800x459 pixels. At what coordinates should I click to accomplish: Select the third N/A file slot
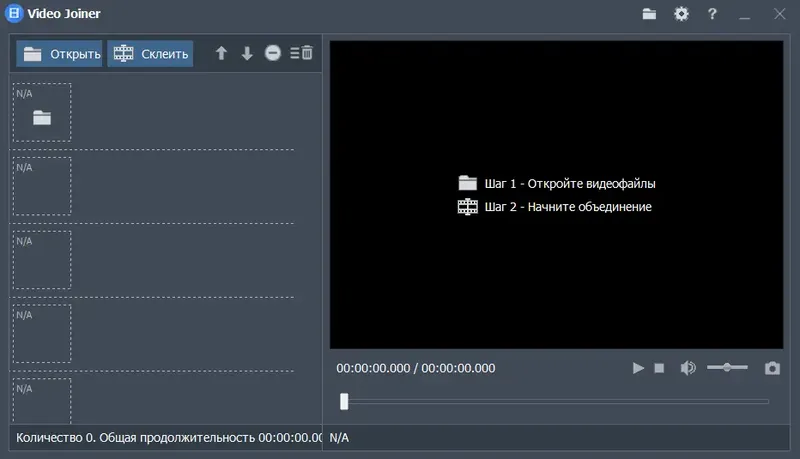[x=42, y=260]
